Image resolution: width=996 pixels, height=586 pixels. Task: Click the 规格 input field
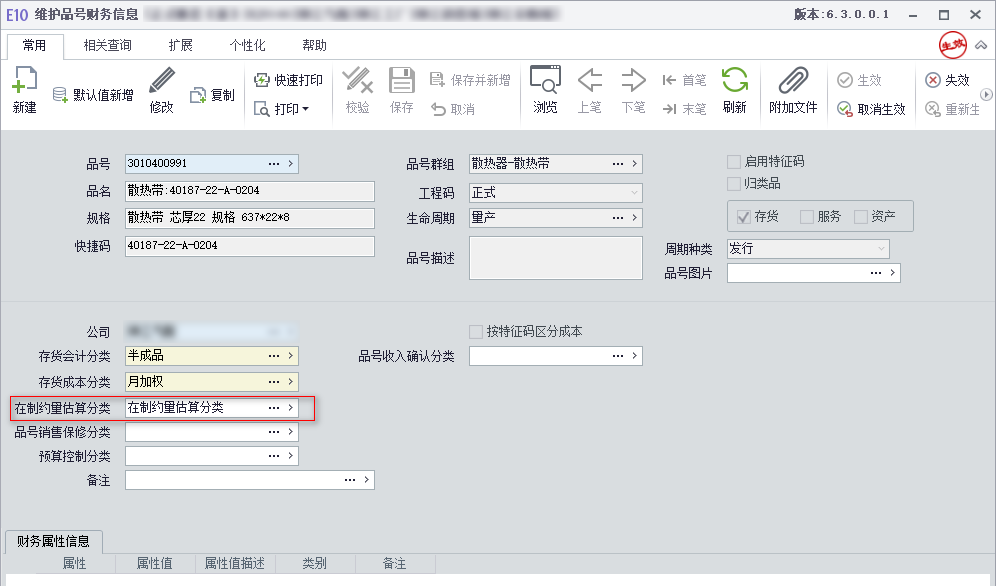(250, 218)
